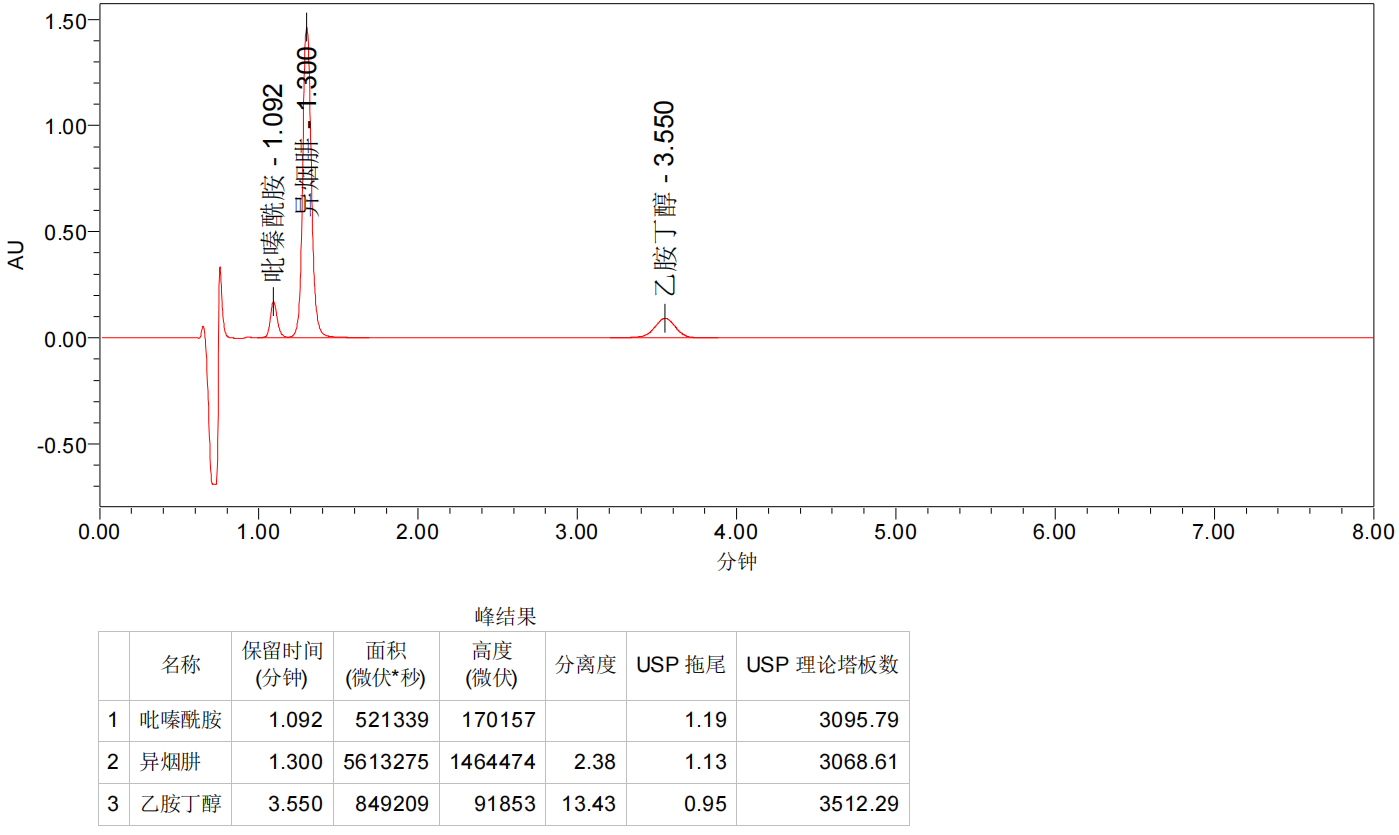Viewport: 1399px width, 835px height.
Task: Click the USP 理论塔板数 column header
Action: tap(822, 665)
